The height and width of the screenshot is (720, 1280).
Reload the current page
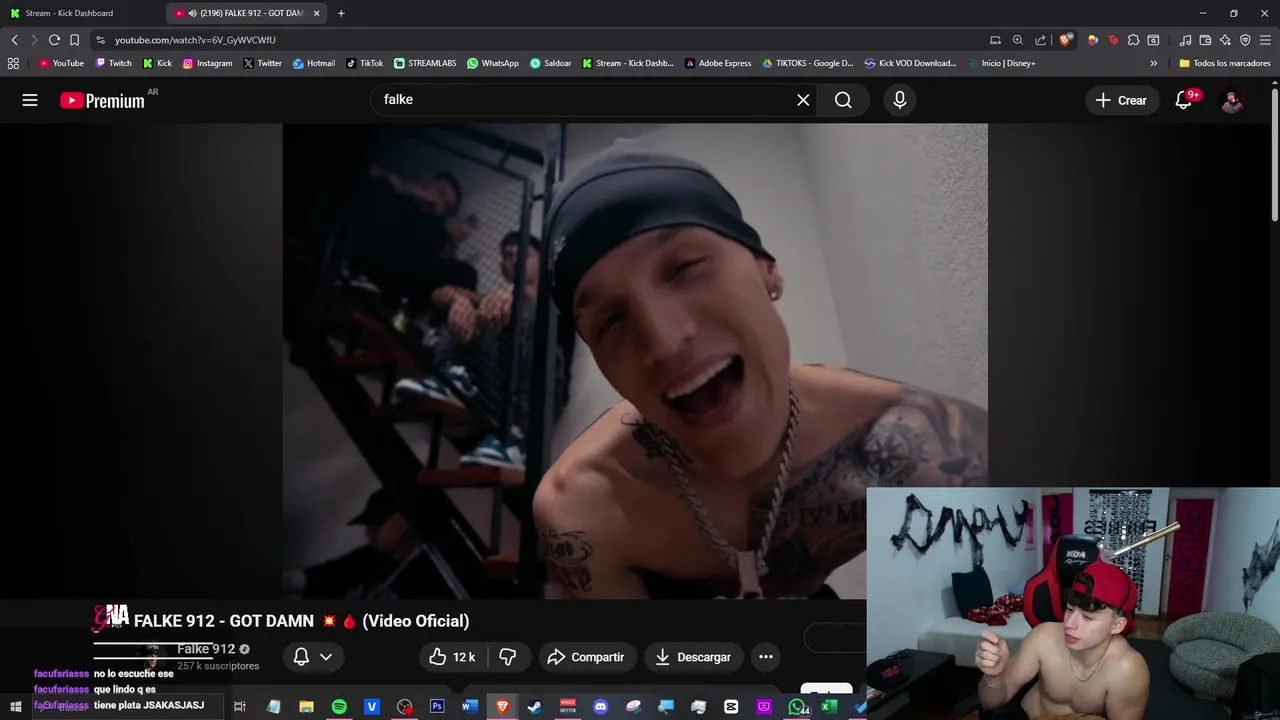point(54,40)
